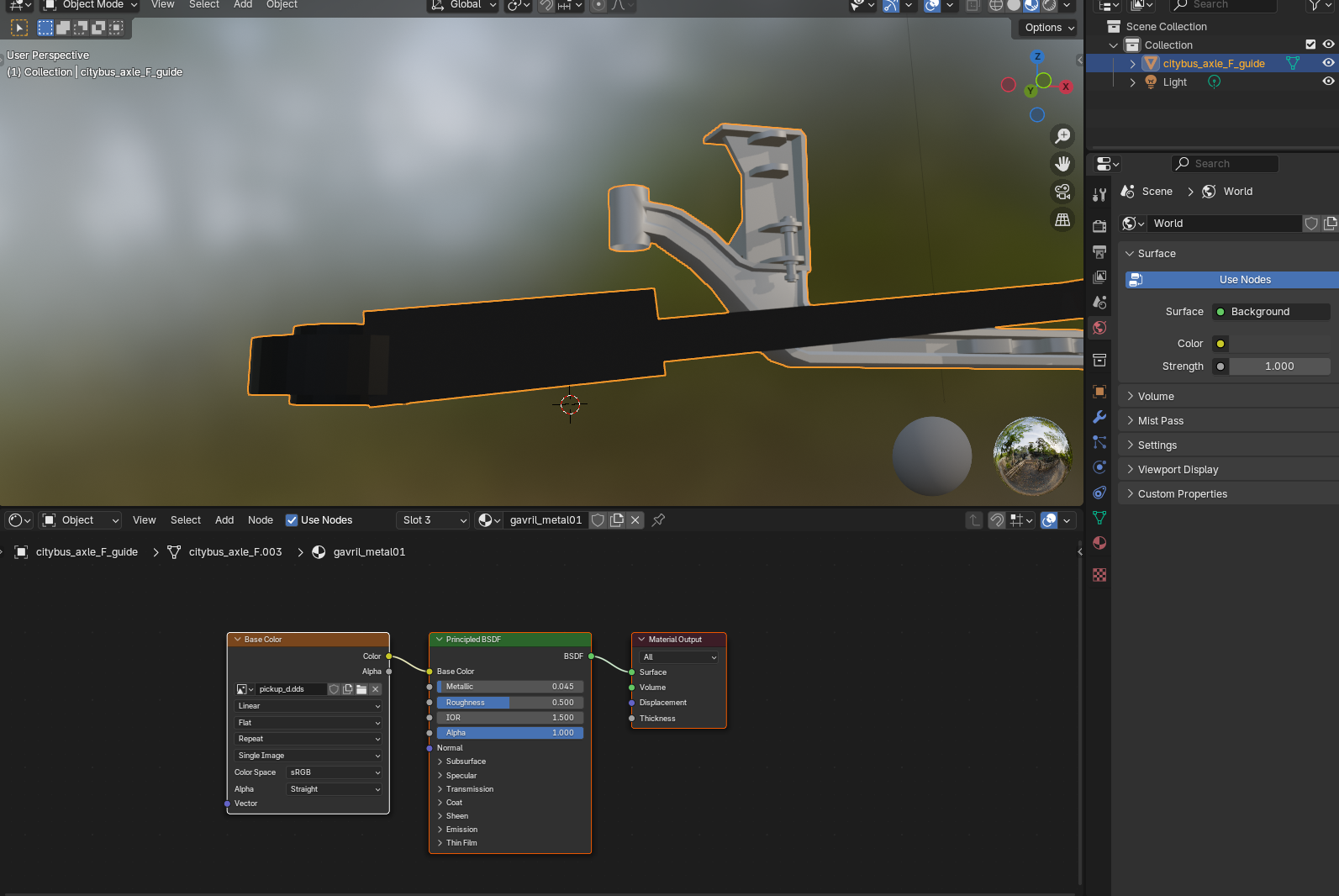Open the Node menu
This screenshot has height=896, width=1339.
(261, 520)
